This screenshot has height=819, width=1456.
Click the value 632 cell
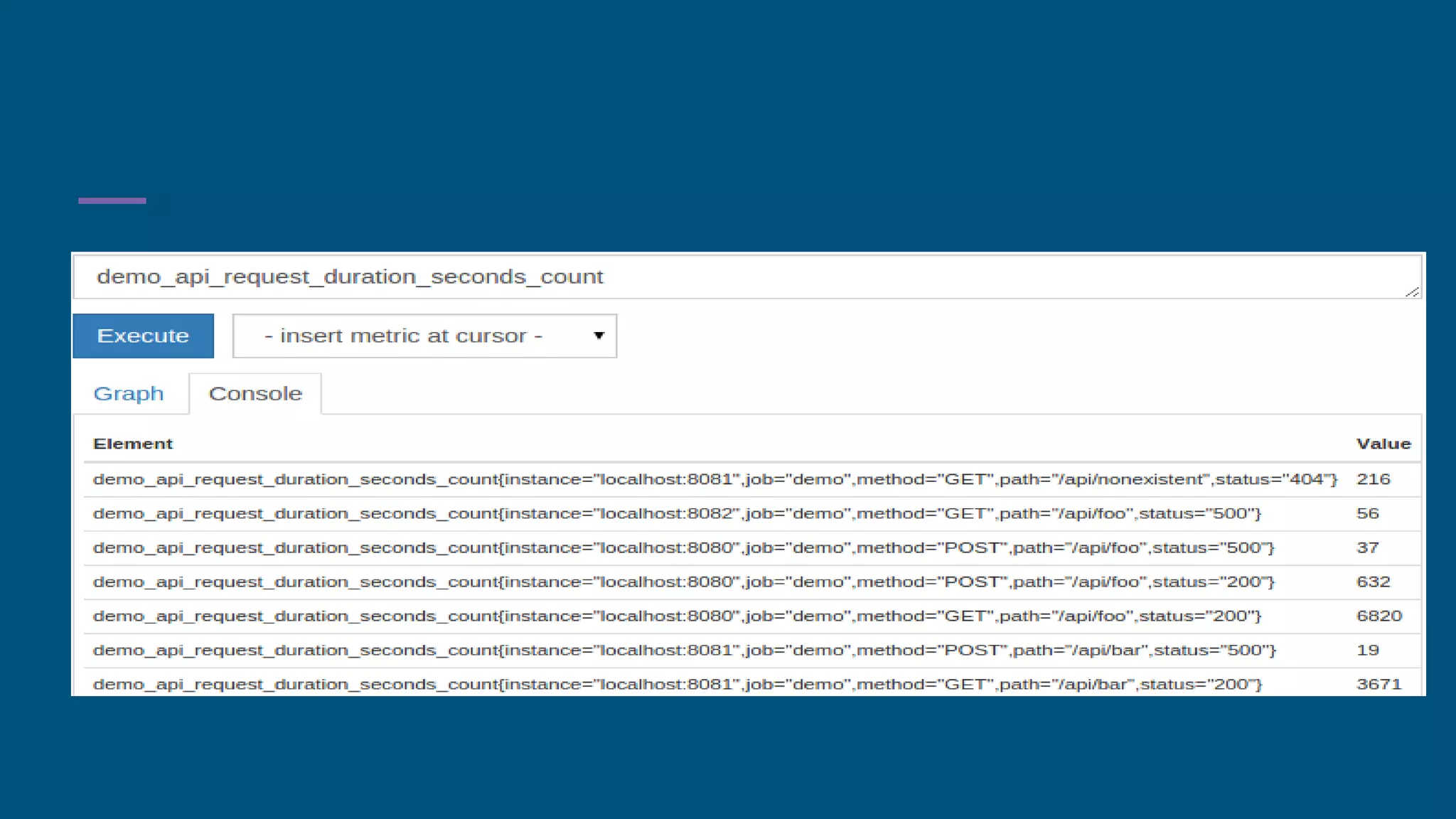tap(1373, 582)
